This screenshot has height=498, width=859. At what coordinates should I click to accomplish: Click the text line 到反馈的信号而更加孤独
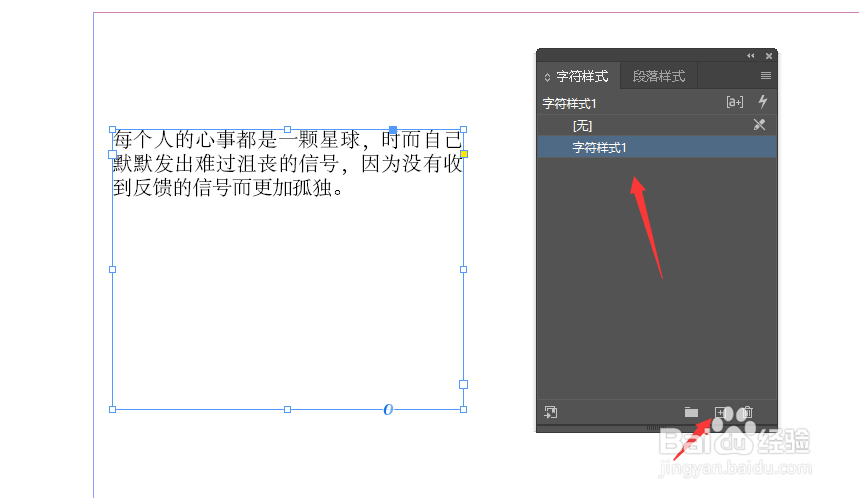click(228, 187)
